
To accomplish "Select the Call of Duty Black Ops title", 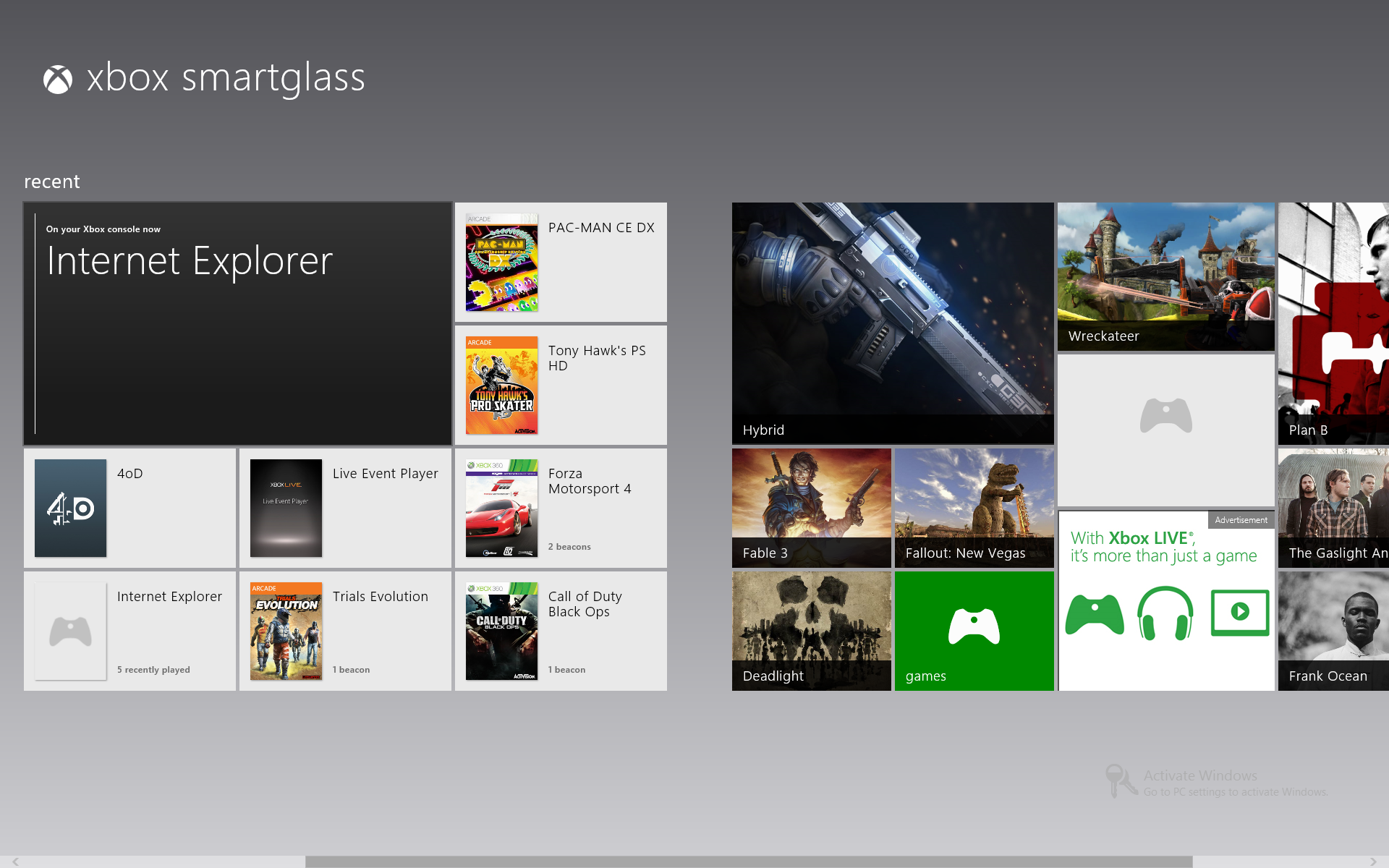I will [585, 604].
